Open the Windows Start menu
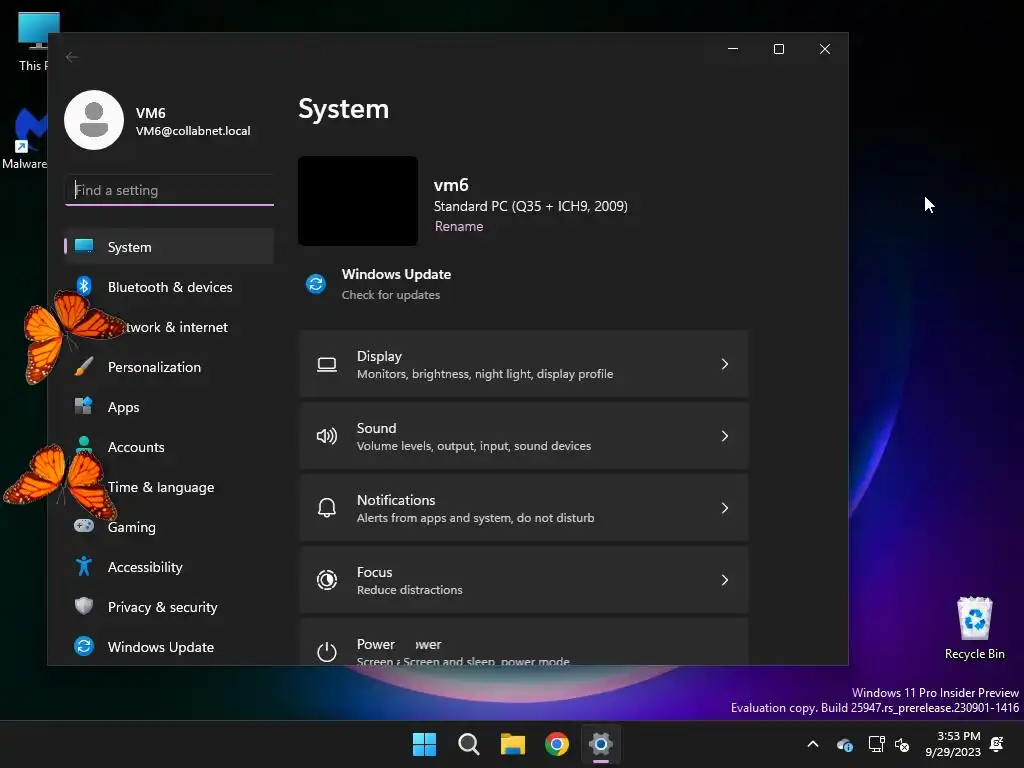The image size is (1024, 768). (x=424, y=744)
